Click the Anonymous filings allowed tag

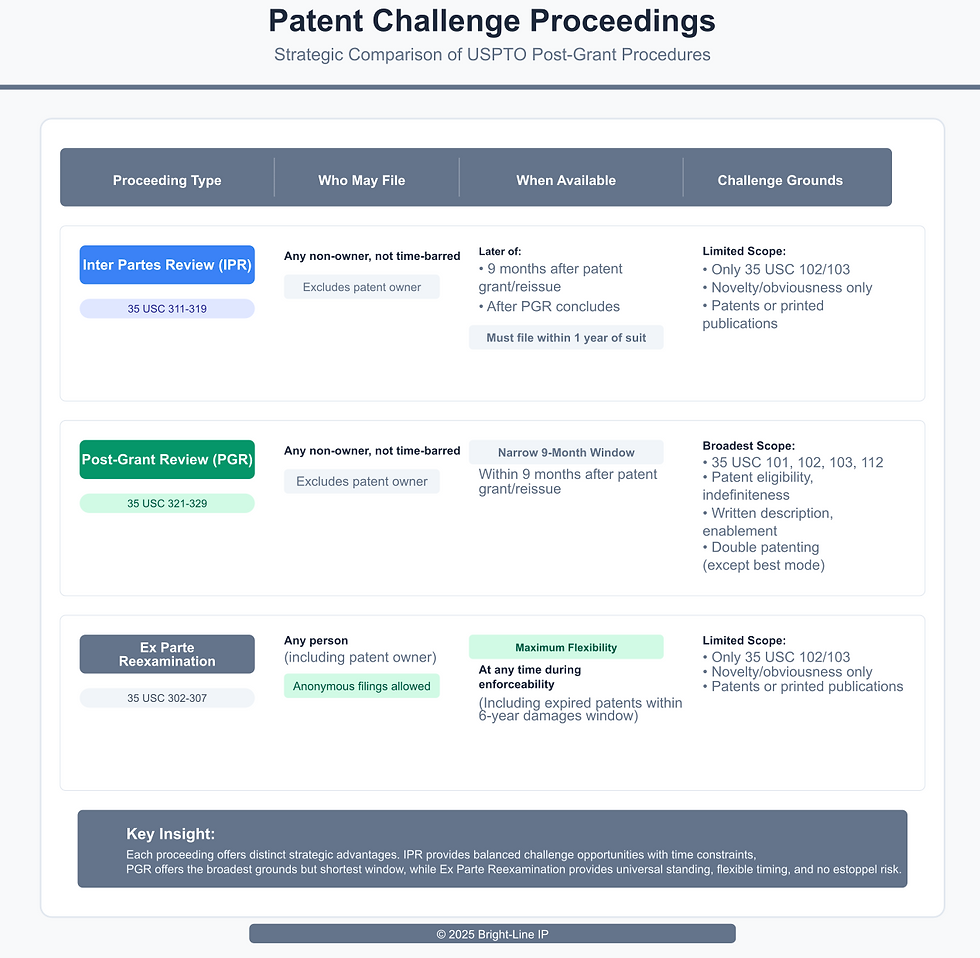(362, 686)
